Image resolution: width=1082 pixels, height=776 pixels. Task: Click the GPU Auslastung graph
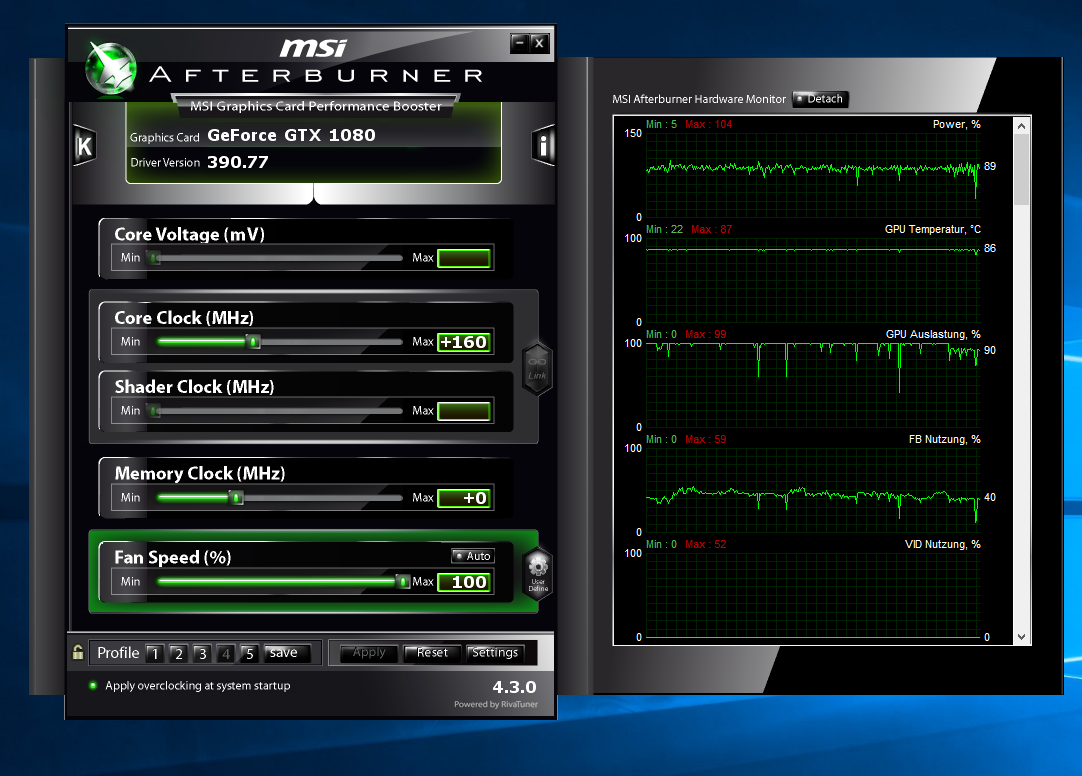[x=813, y=385]
